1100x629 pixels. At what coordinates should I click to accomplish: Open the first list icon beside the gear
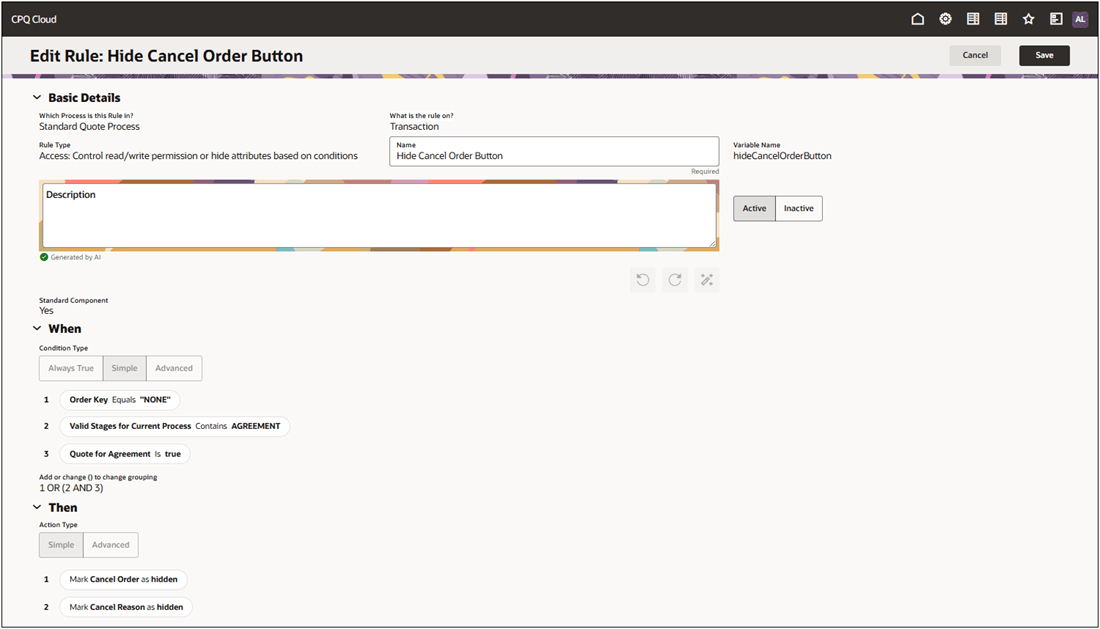tap(973, 19)
